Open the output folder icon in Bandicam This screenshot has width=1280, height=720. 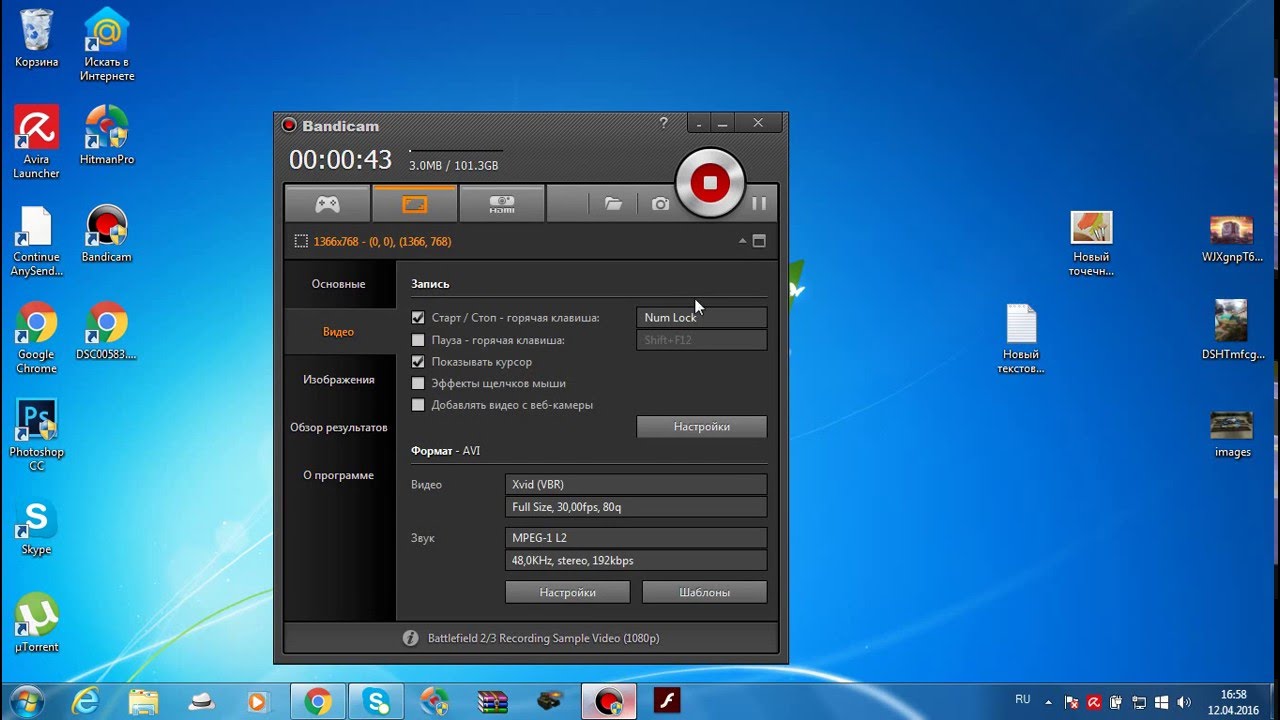click(x=613, y=204)
